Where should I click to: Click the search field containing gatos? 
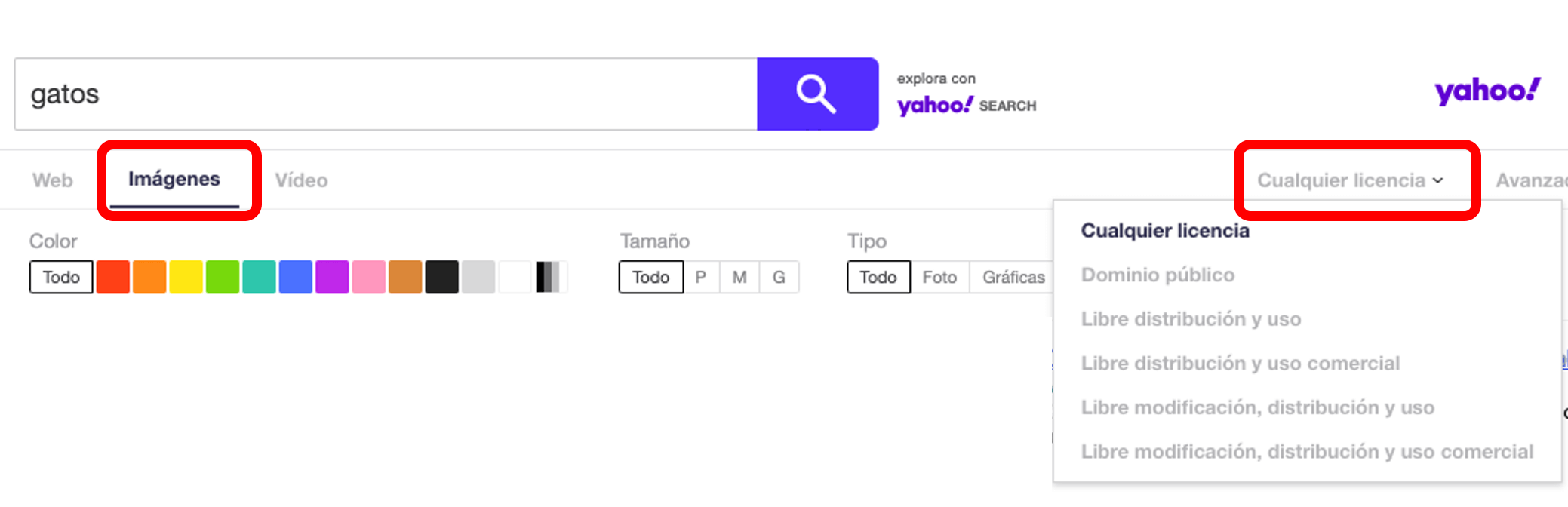385,94
